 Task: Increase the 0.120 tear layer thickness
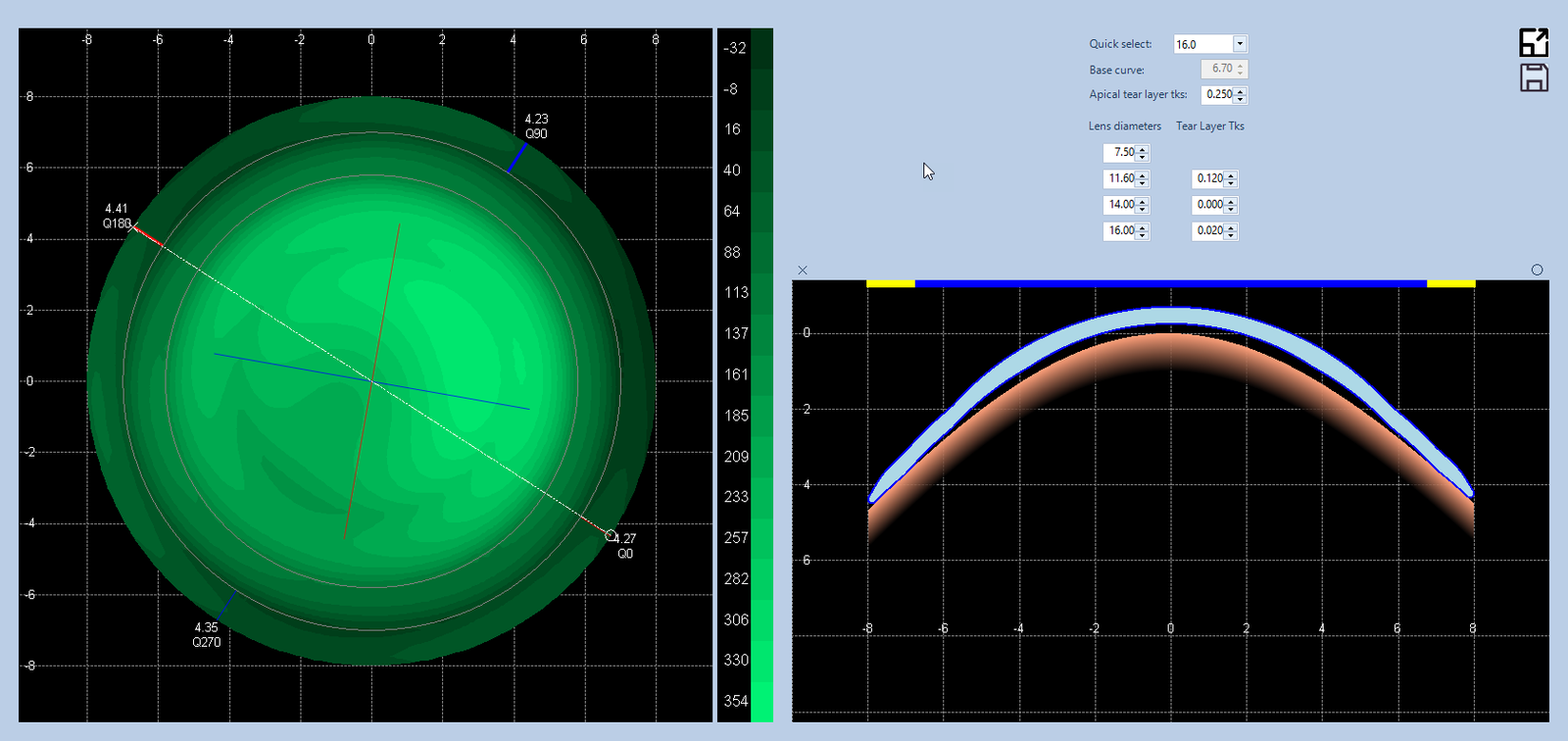[1232, 174]
